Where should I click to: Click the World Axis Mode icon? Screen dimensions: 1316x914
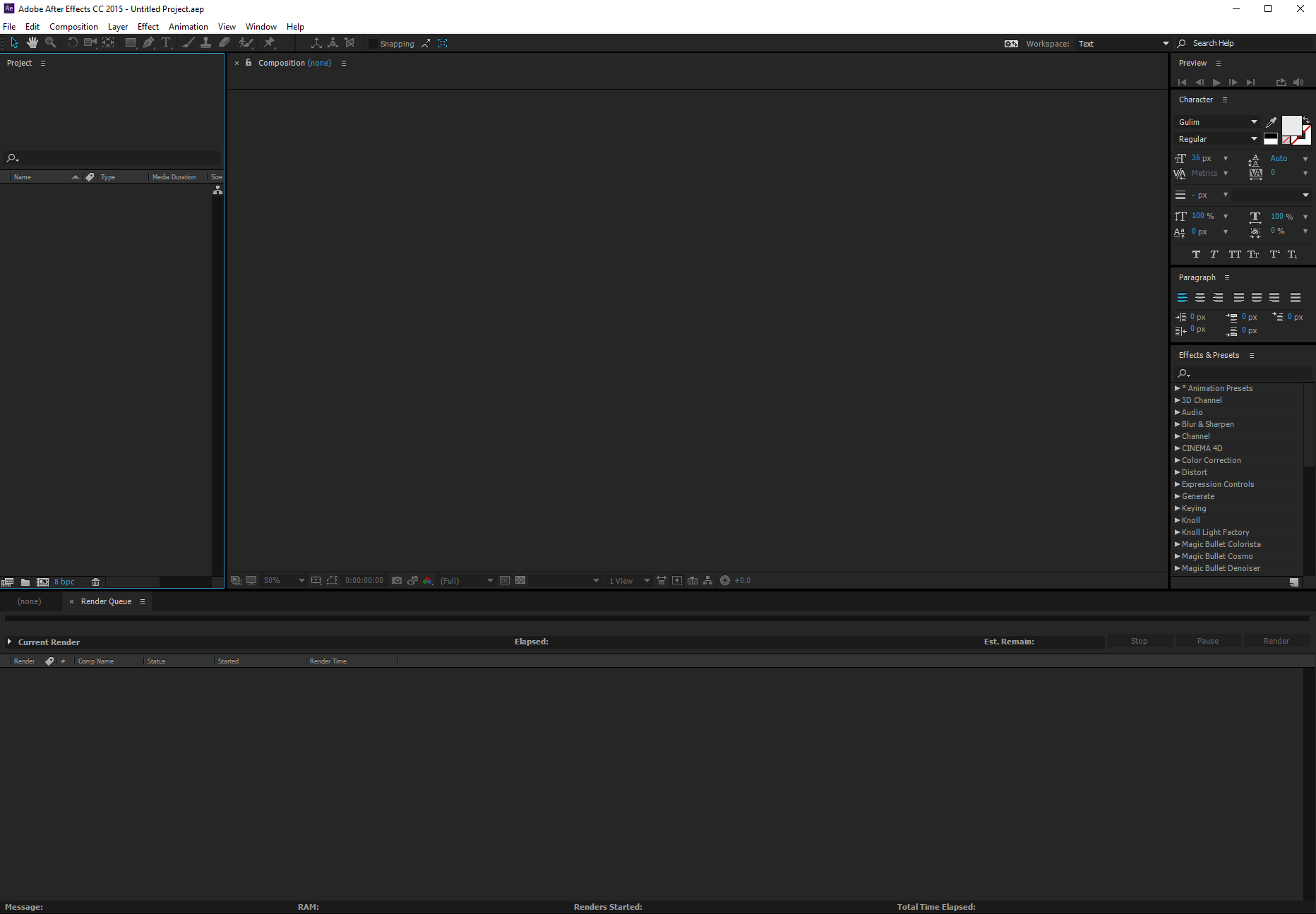(x=333, y=43)
